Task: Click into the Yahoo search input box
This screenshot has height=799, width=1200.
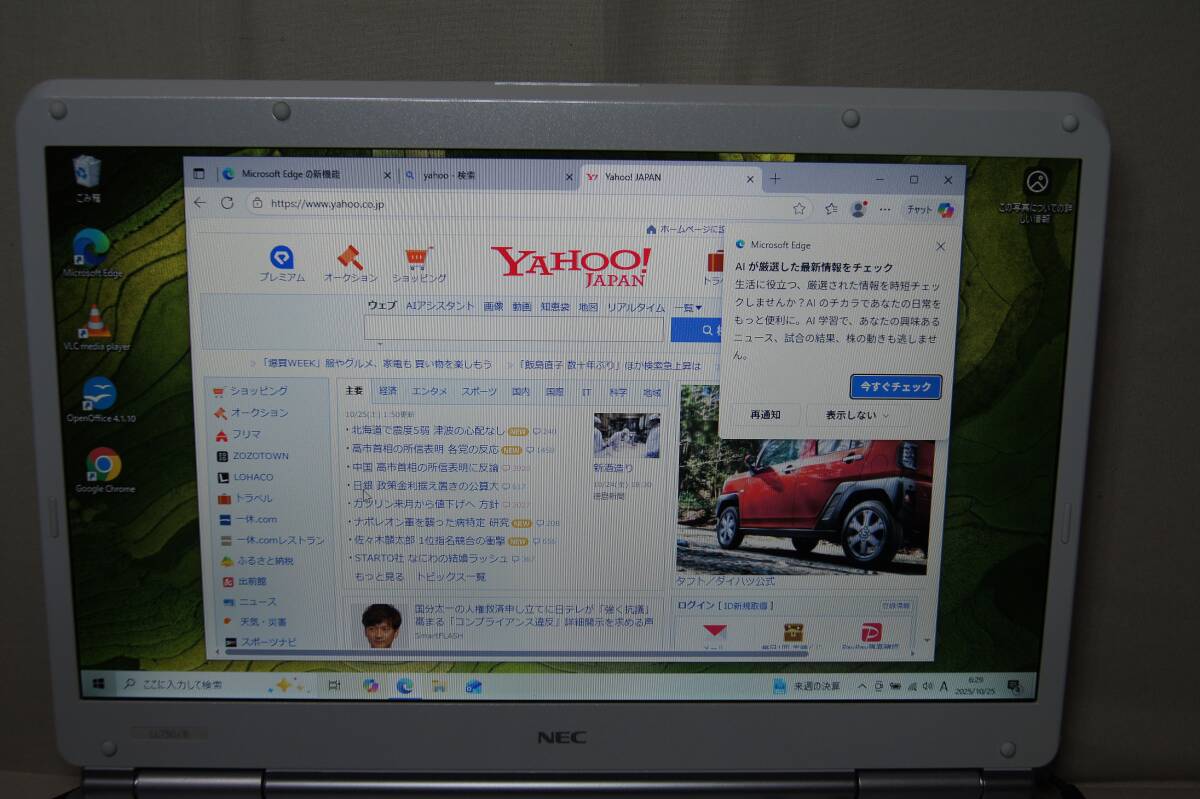Action: [515, 329]
